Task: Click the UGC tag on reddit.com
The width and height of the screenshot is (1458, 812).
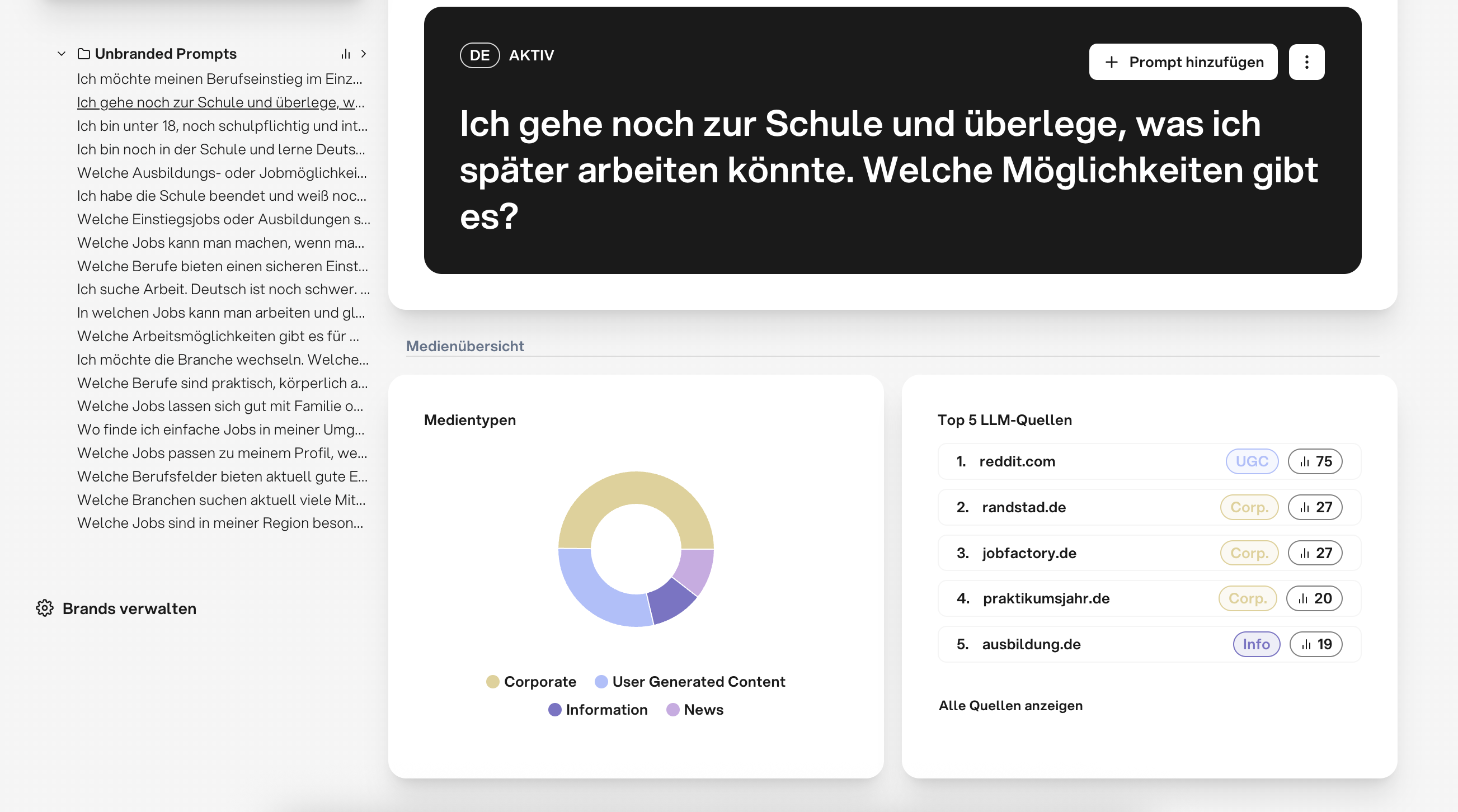Action: tap(1252, 461)
